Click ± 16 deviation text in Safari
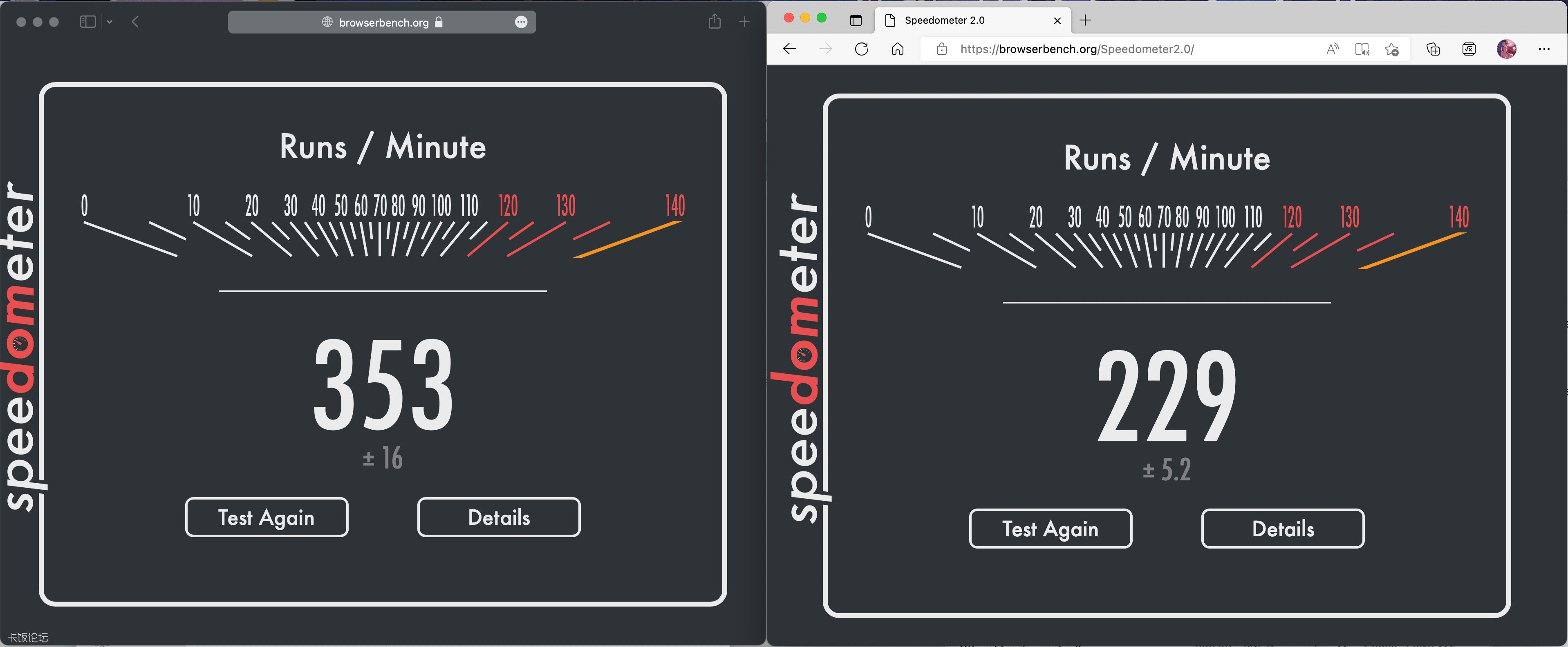 tap(383, 457)
